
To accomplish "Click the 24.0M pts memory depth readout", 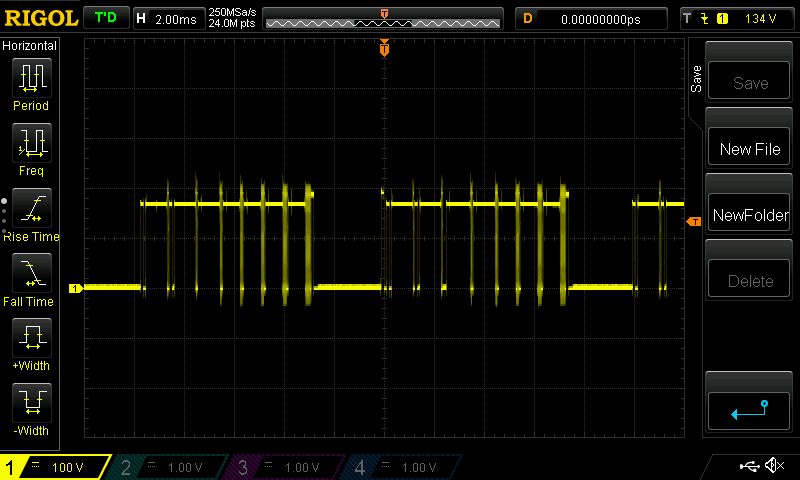I will [x=232, y=23].
